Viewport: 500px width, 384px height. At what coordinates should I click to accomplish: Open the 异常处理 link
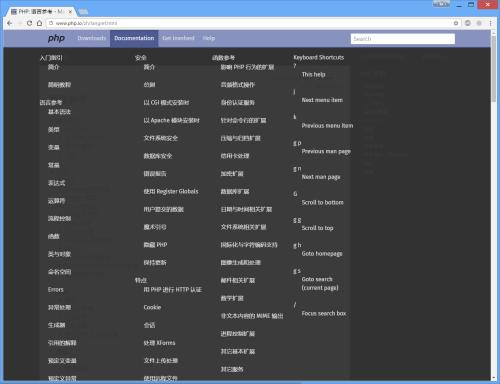[x=59, y=307]
